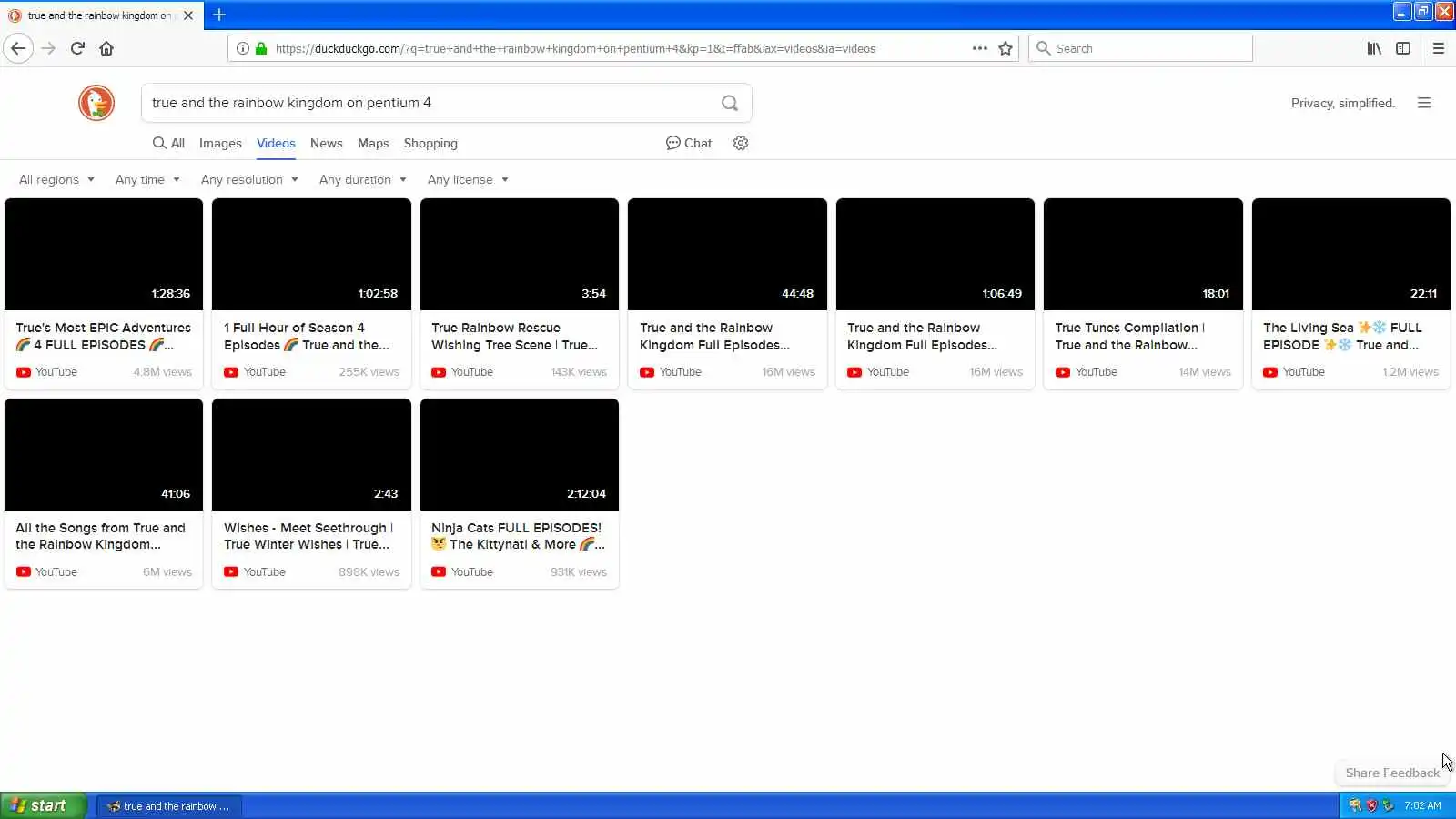Open the Firefox hamburger menu

pos(1439,48)
